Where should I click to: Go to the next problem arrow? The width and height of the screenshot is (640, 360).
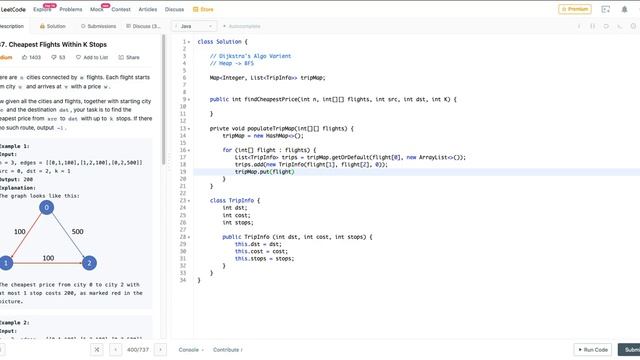(160, 350)
